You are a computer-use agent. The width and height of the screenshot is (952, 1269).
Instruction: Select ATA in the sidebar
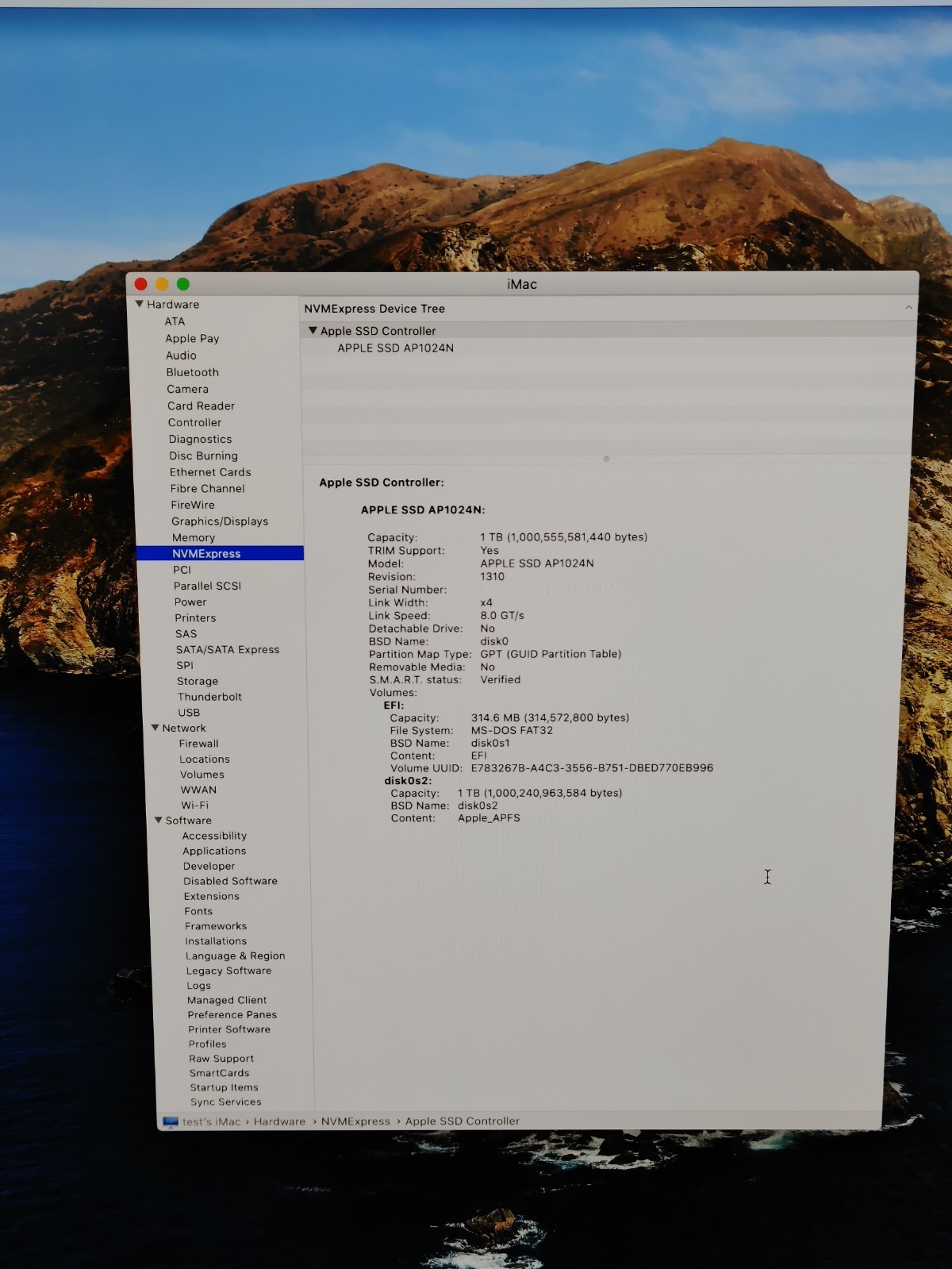[175, 321]
